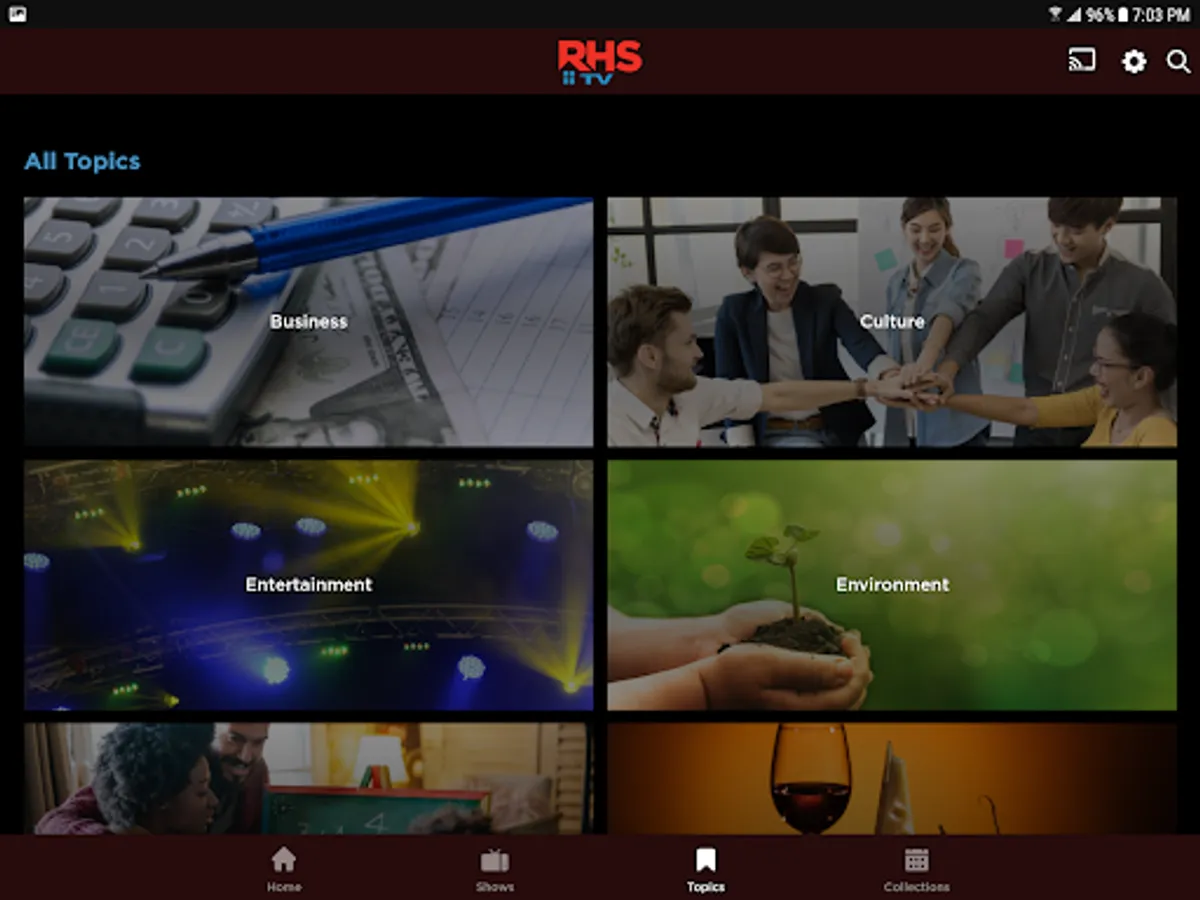Open search with magnifier icon
Viewport: 1200px width, 900px height.
[x=1178, y=62]
